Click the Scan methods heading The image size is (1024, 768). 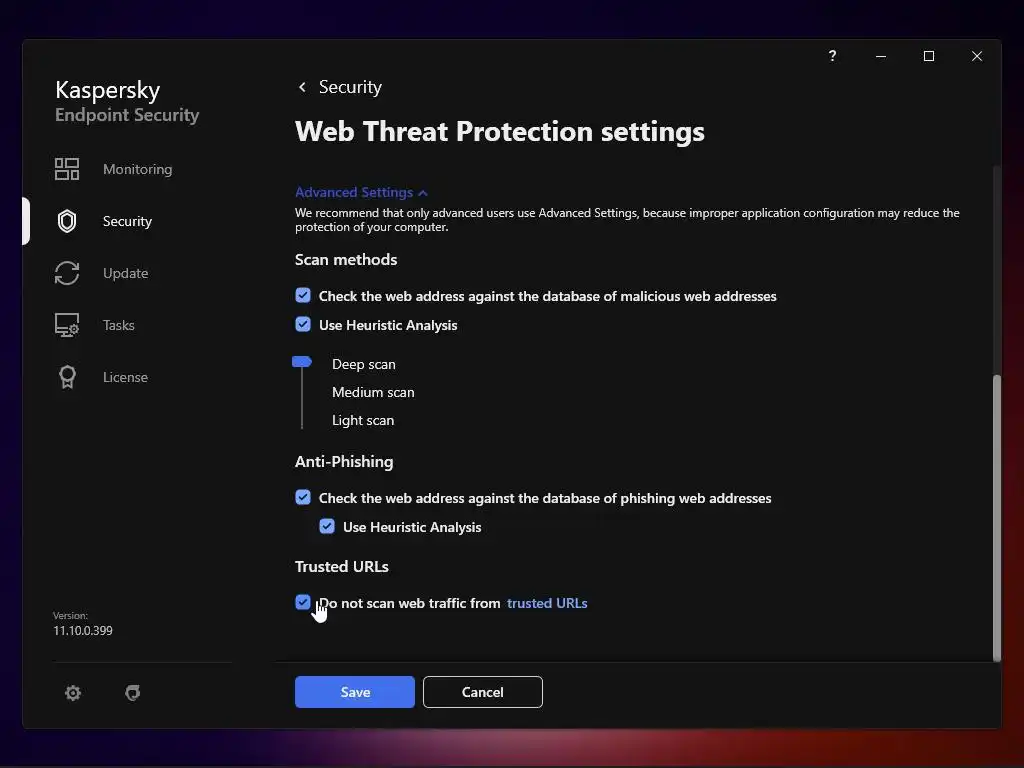346,259
